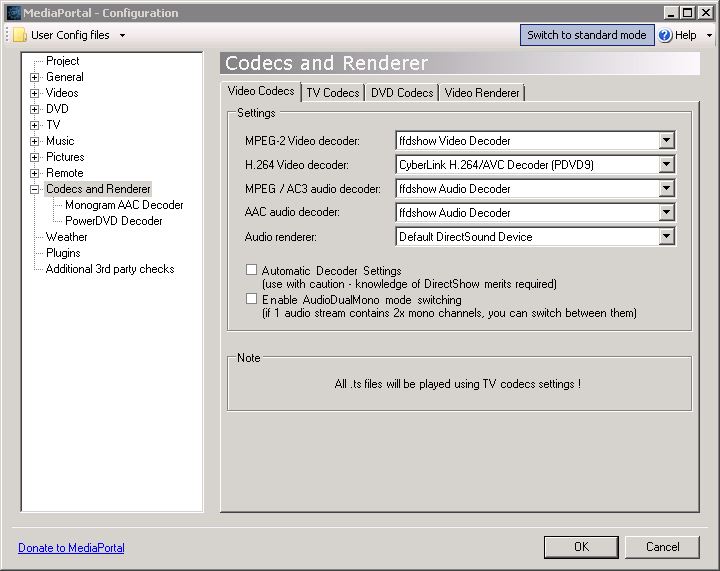Open the H.264 Video decoder dropdown

click(x=666, y=164)
